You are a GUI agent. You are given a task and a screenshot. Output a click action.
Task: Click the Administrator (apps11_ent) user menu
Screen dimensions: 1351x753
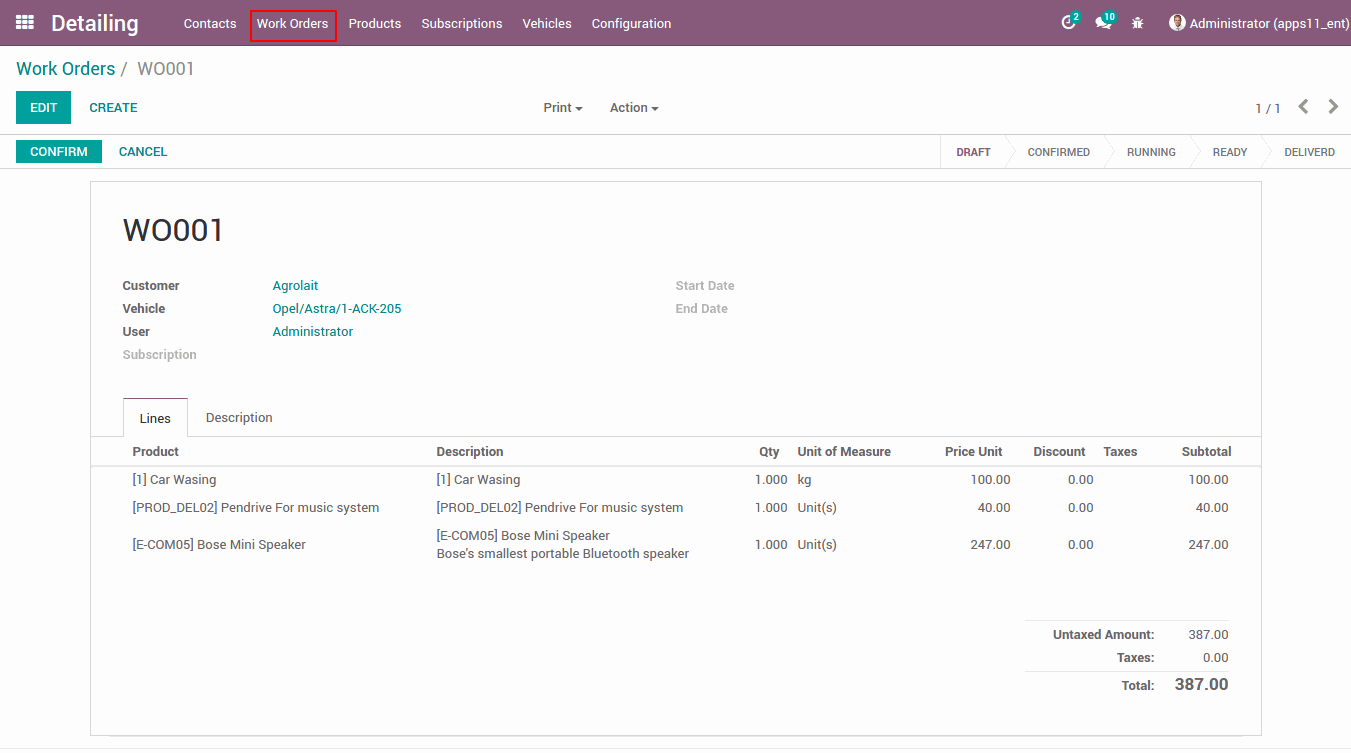click(1259, 23)
